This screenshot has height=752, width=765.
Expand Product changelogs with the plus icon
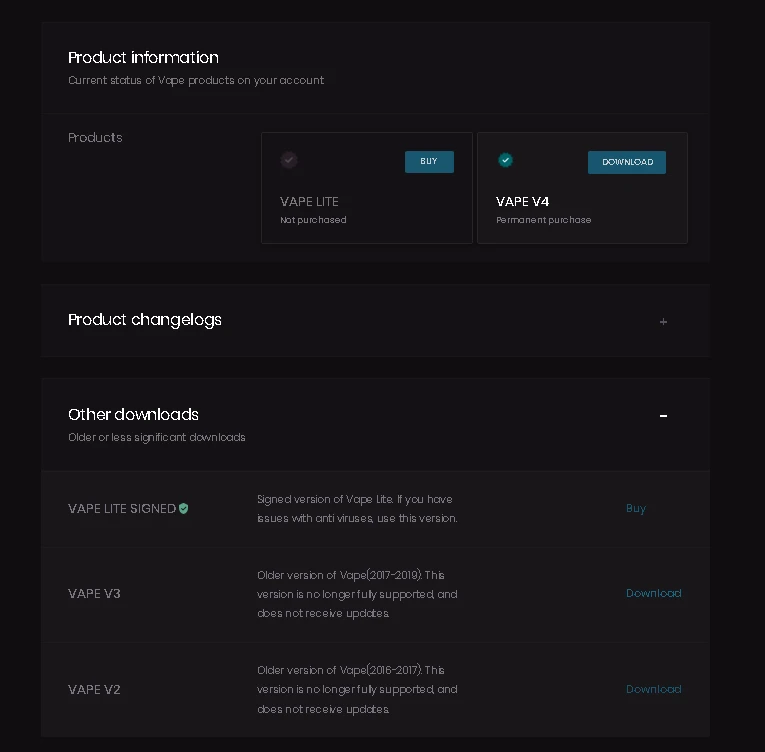[x=663, y=322]
